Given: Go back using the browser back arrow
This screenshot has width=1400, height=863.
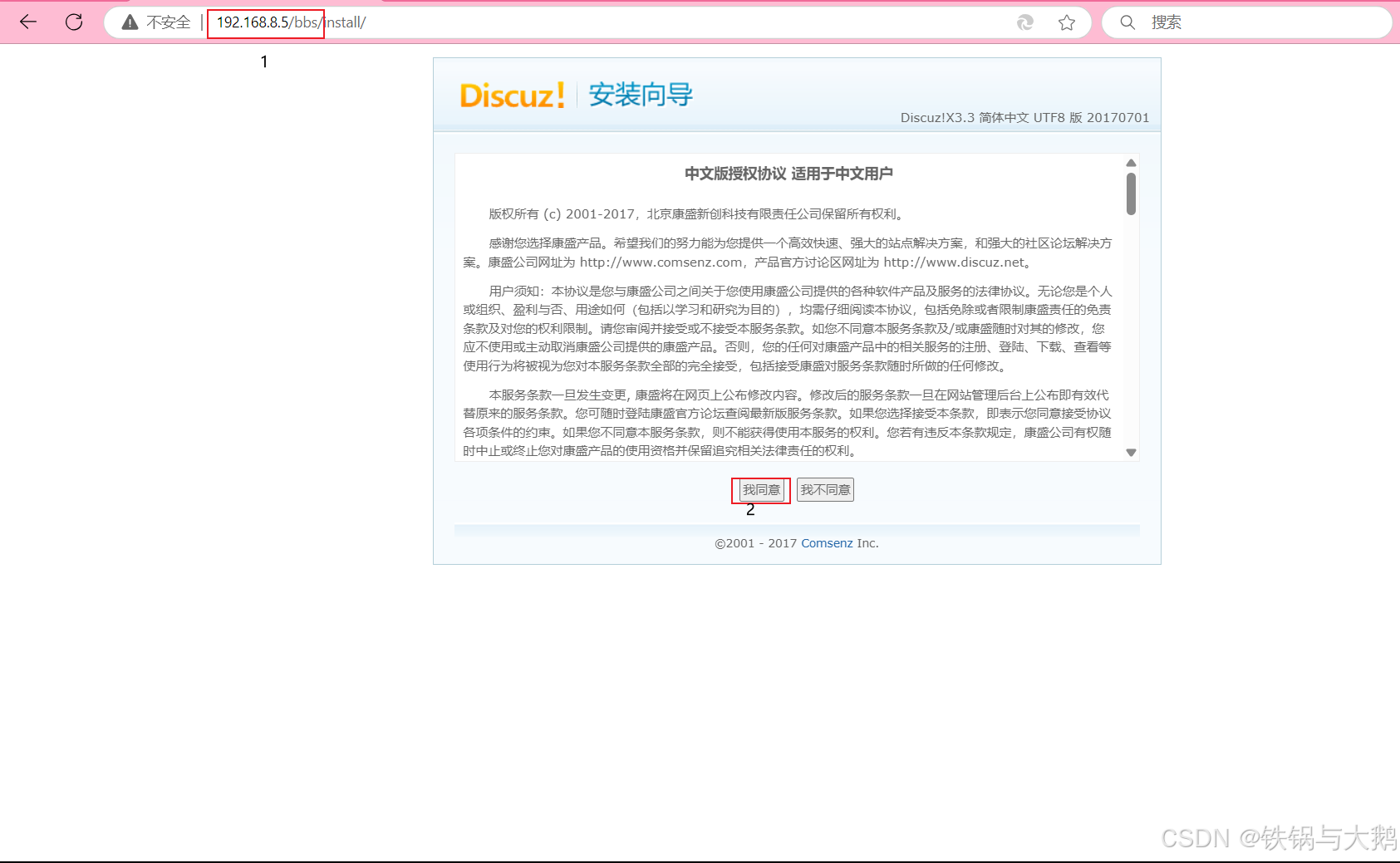Looking at the screenshot, I should 28,22.
